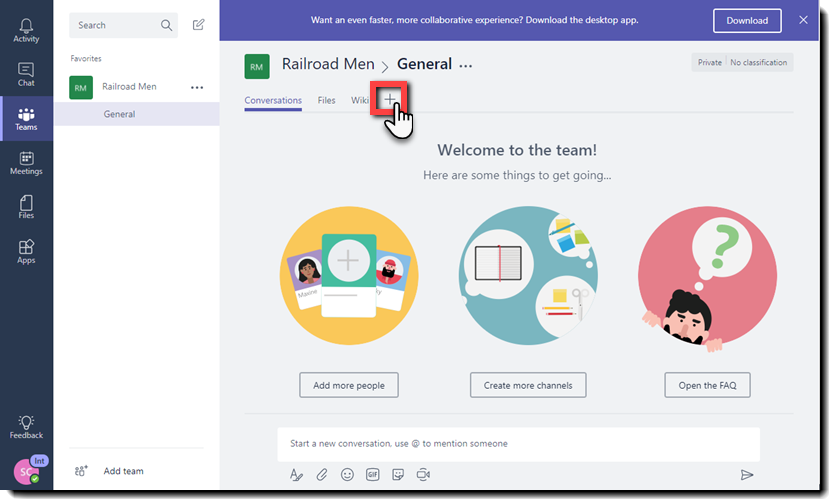Viewport: 830px width, 499px height.
Task: Click Add more people button
Action: pyautogui.click(x=349, y=385)
